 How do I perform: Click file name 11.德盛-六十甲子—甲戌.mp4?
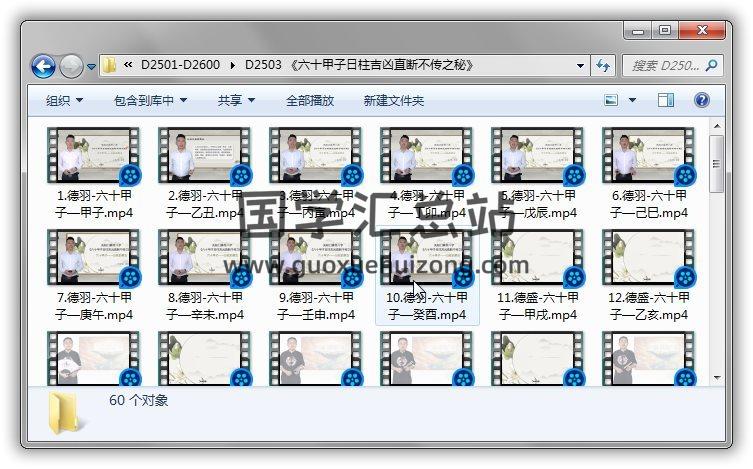click(537, 306)
